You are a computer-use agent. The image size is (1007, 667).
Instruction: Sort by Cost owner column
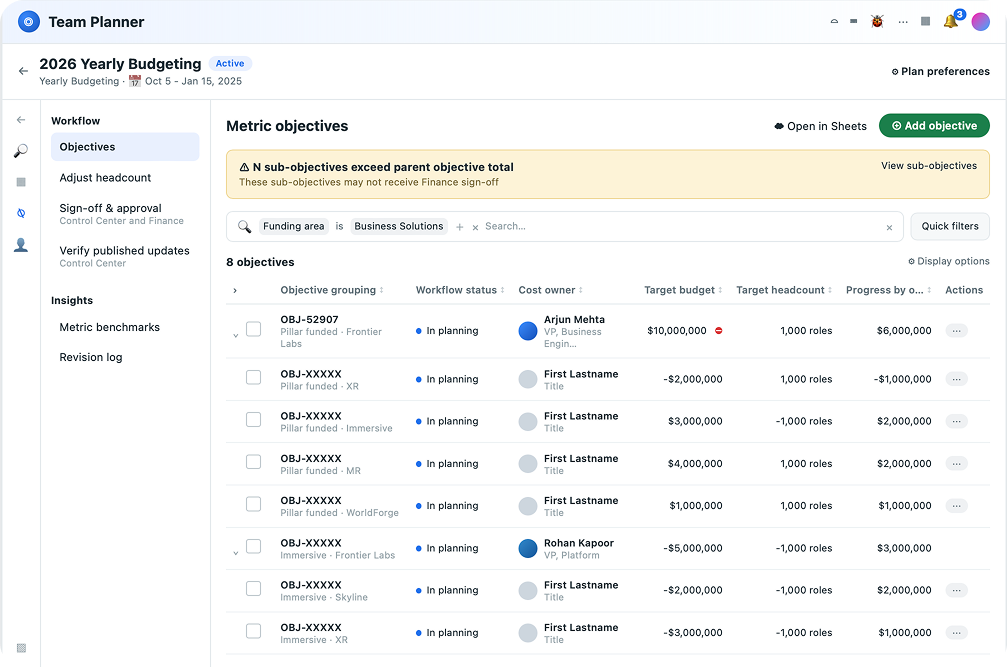[x=550, y=290]
